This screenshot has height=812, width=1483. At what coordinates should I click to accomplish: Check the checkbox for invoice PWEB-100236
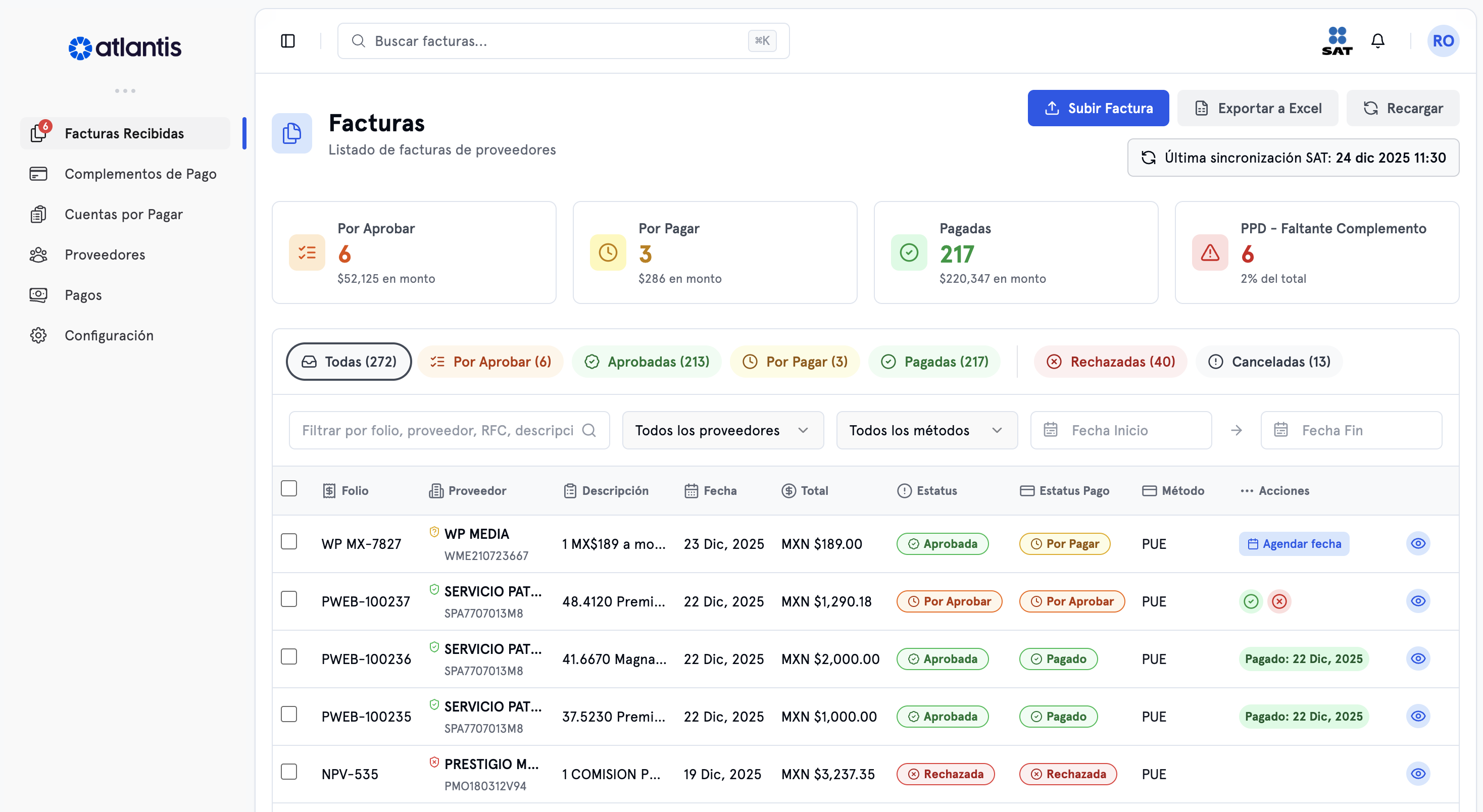[289, 658]
